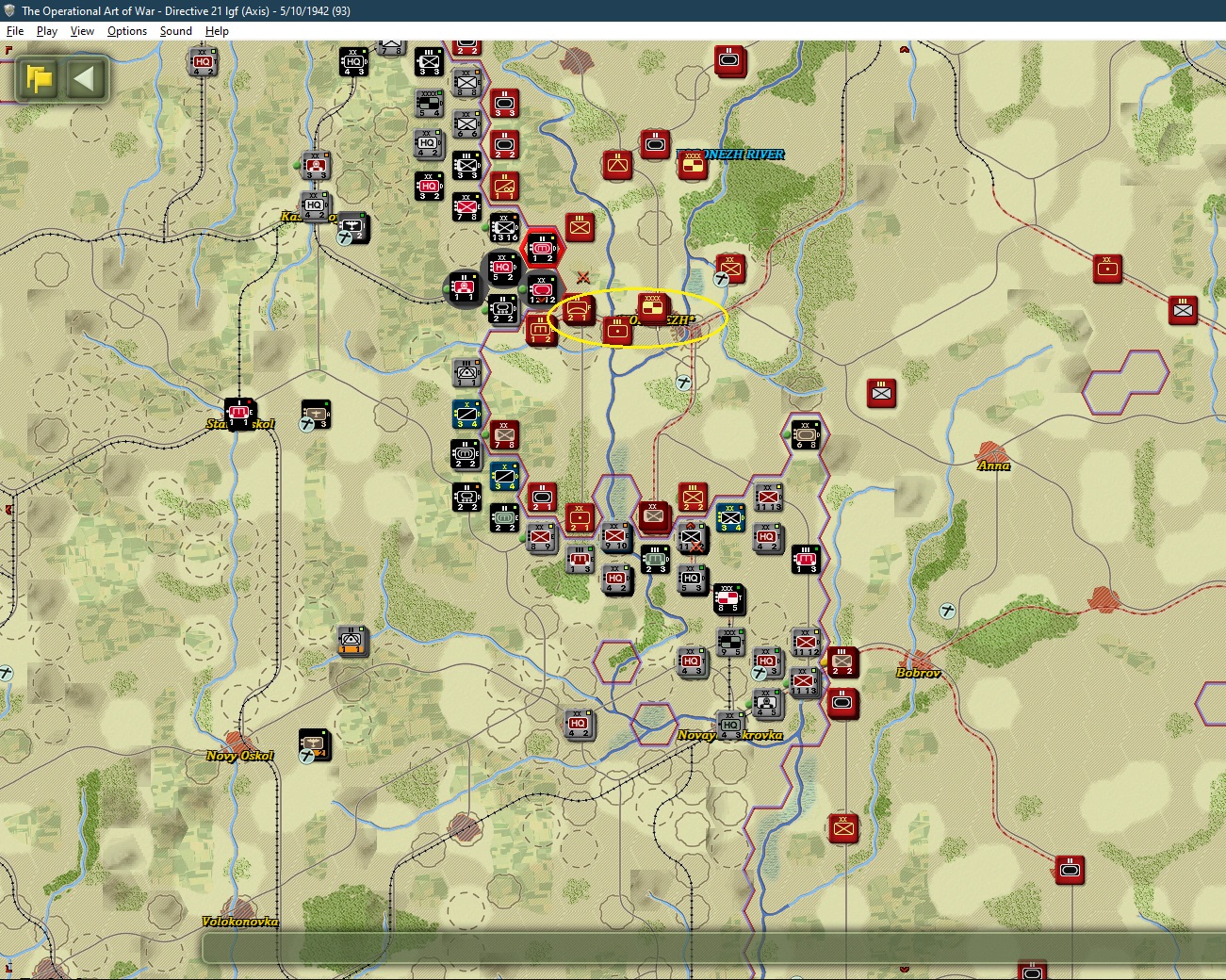Open the File menu
This screenshot has height=980, width=1226.
[15, 31]
